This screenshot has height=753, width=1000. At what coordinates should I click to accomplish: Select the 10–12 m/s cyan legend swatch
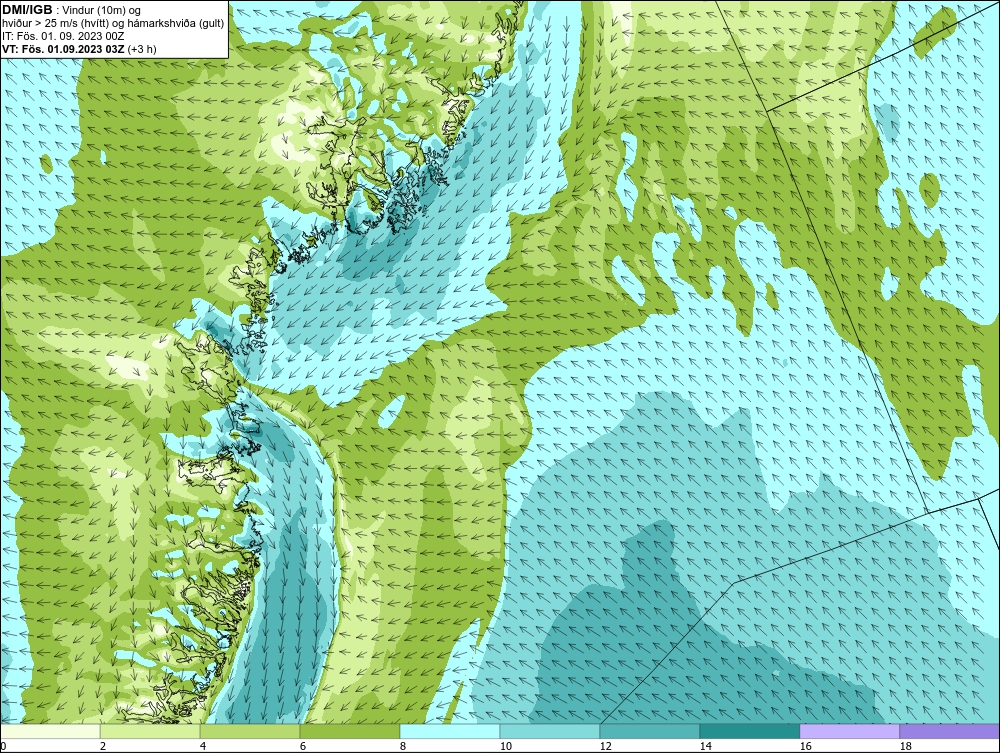550,731
